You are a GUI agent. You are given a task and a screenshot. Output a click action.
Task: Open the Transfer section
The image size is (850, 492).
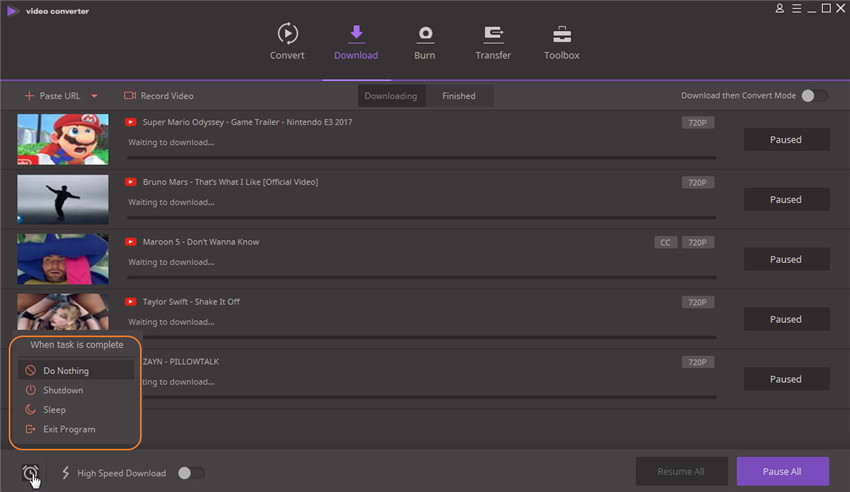[493, 42]
